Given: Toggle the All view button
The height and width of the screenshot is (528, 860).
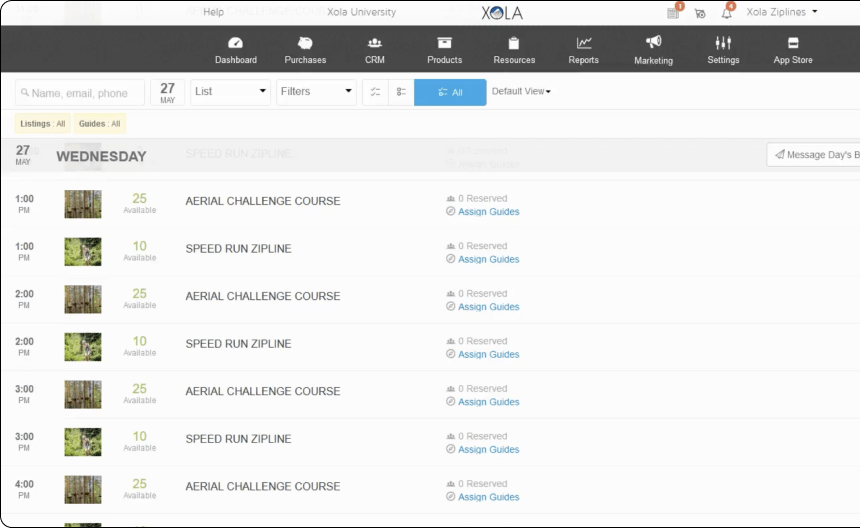Looking at the screenshot, I should pyautogui.click(x=450, y=92).
